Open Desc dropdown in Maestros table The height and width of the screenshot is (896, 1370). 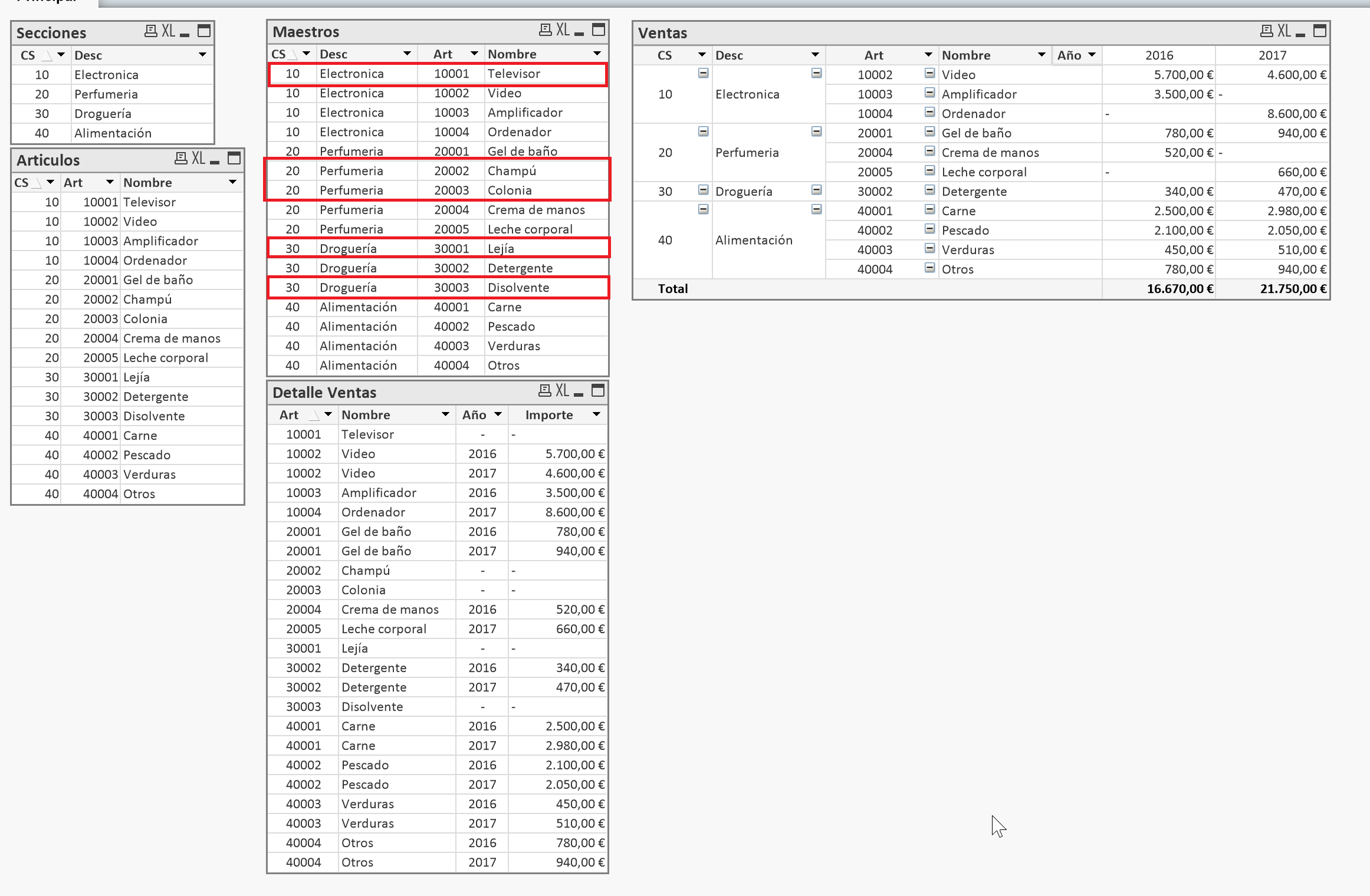pyautogui.click(x=407, y=53)
